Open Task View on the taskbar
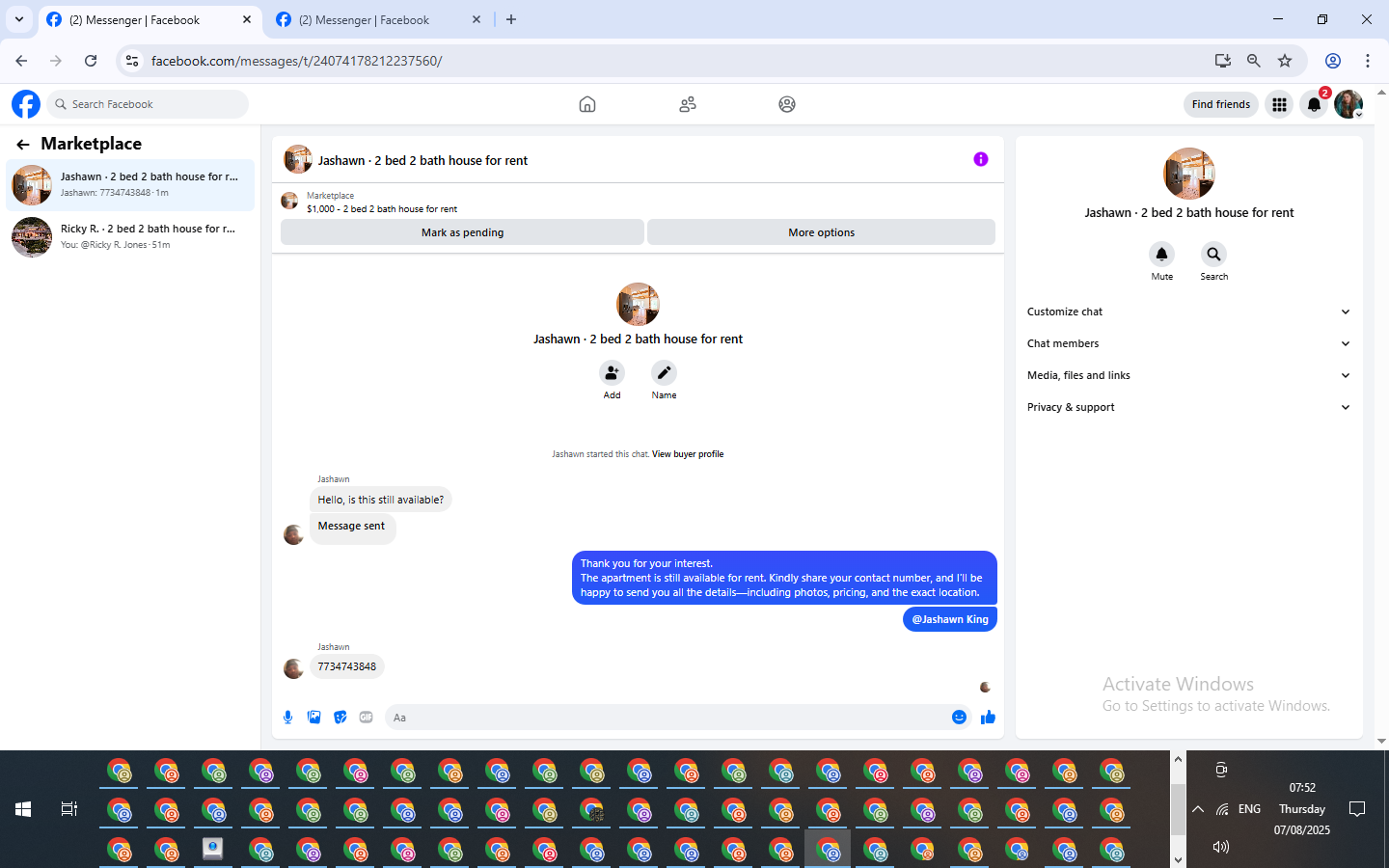Screen dimensions: 1389x868 69,809
